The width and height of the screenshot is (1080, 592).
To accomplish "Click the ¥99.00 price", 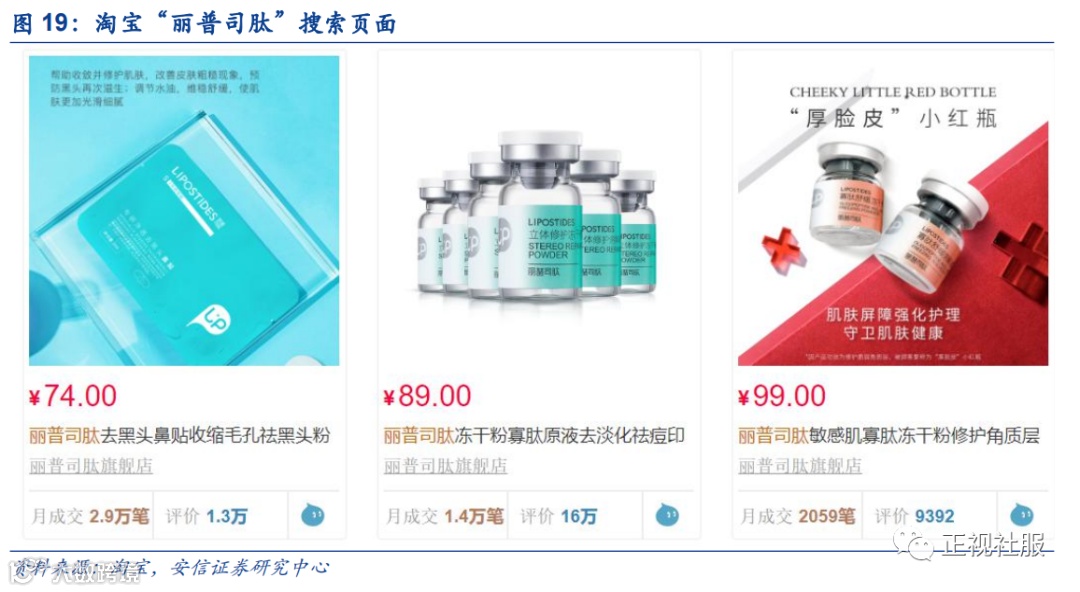I will 782,396.
